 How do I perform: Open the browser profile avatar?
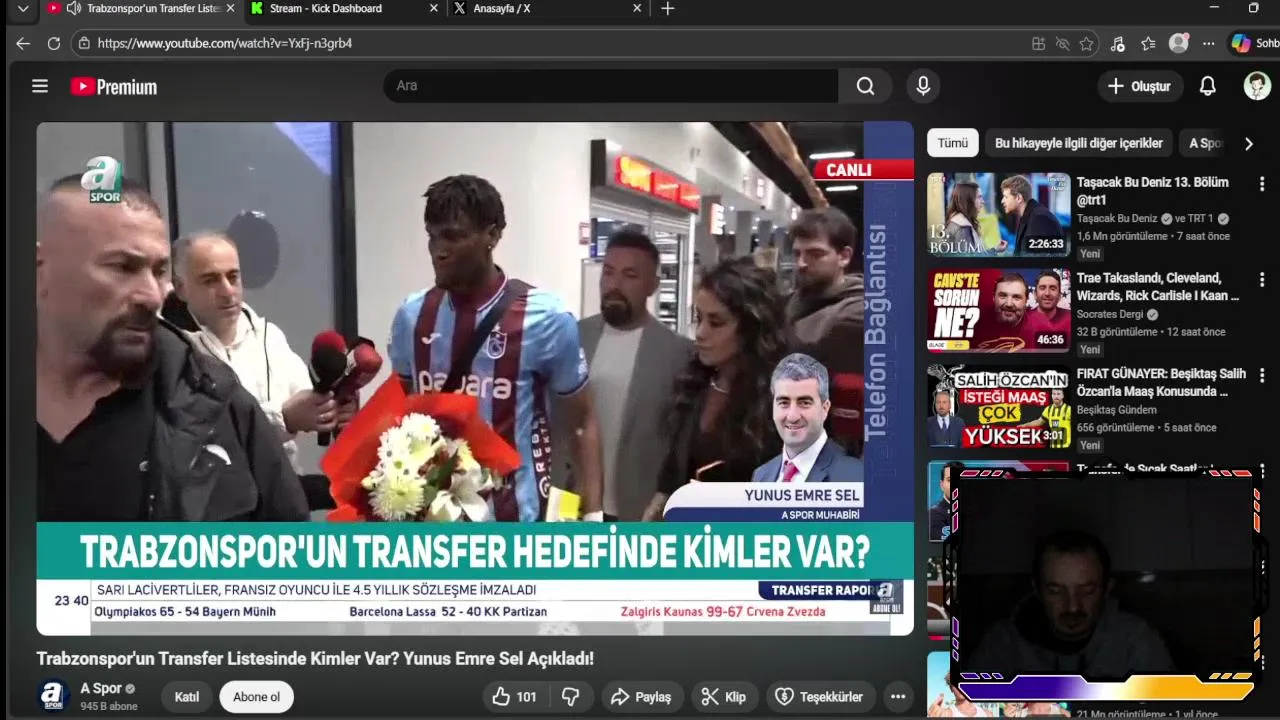tap(1179, 43)
